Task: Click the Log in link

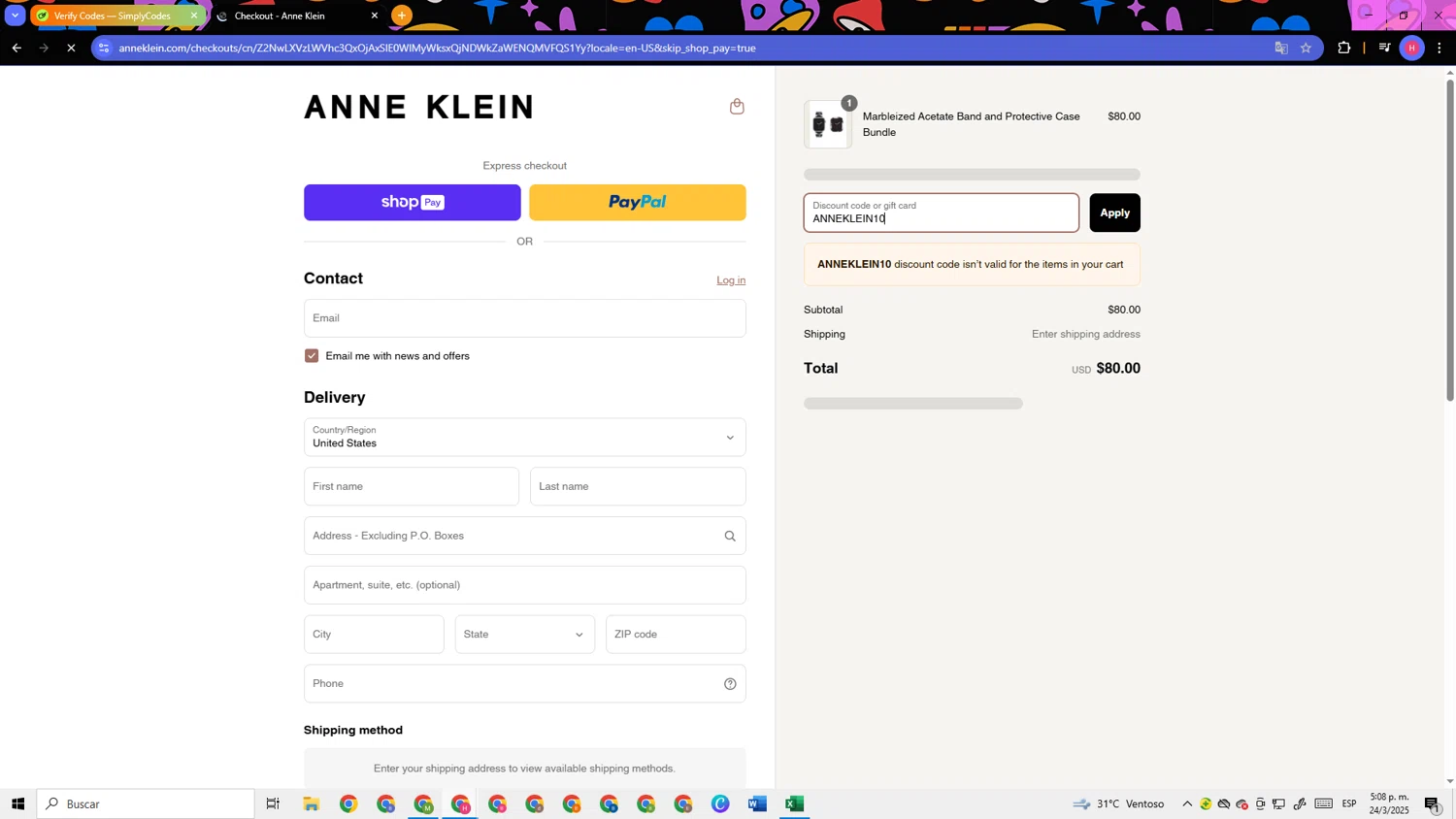Action: click(731, 280)
